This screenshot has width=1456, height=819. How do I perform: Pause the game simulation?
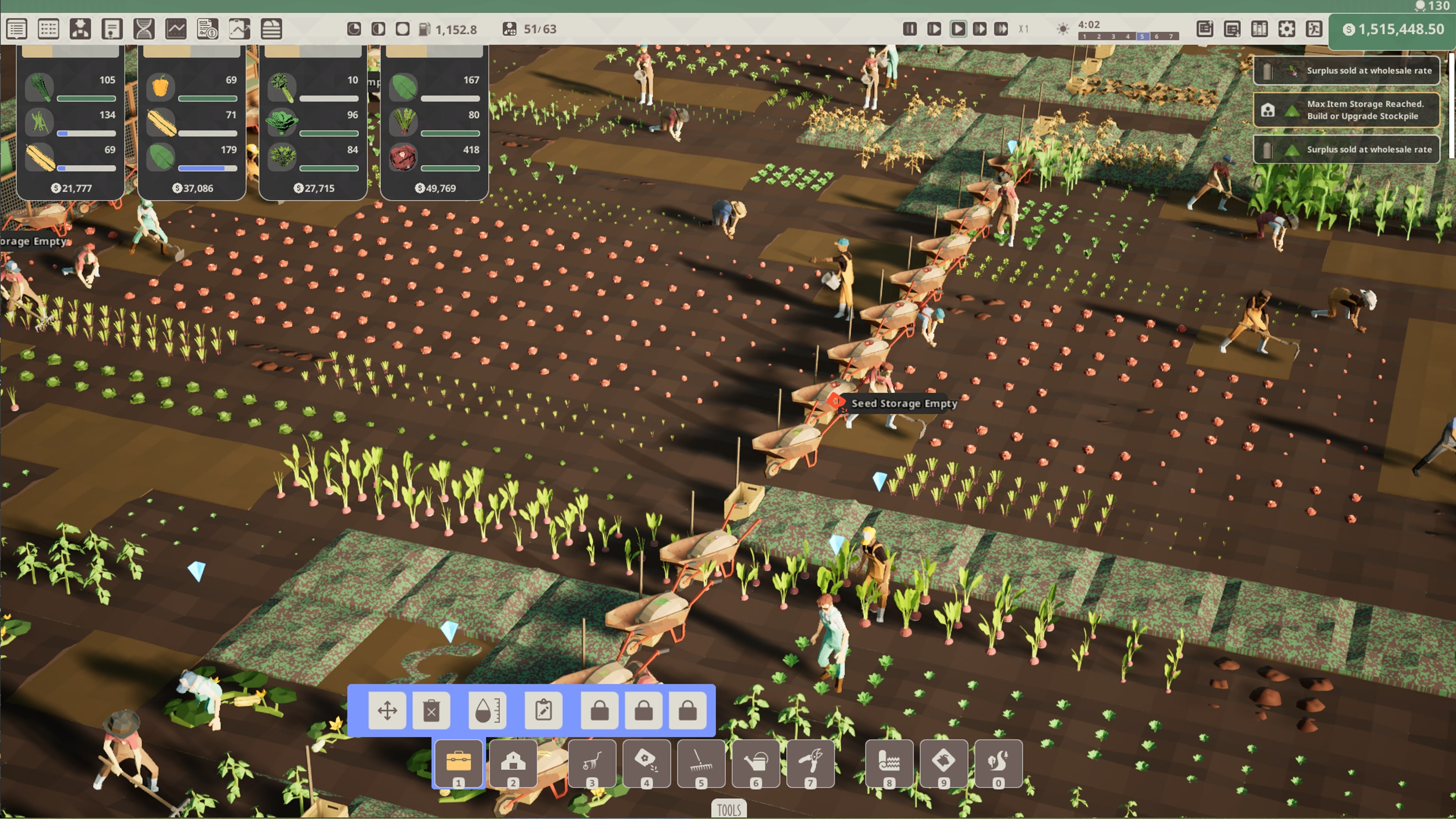point(910,29)
